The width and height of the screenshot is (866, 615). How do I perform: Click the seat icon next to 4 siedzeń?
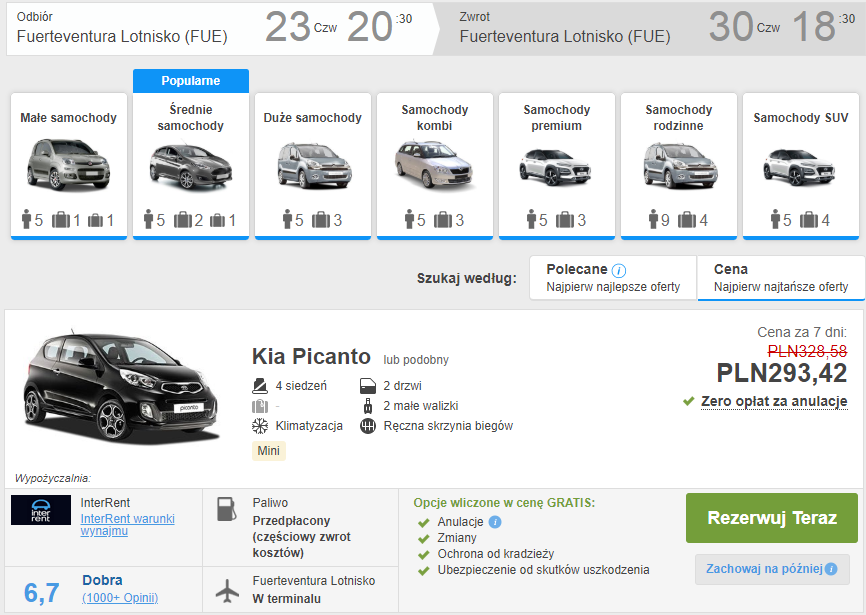point(260,385)
